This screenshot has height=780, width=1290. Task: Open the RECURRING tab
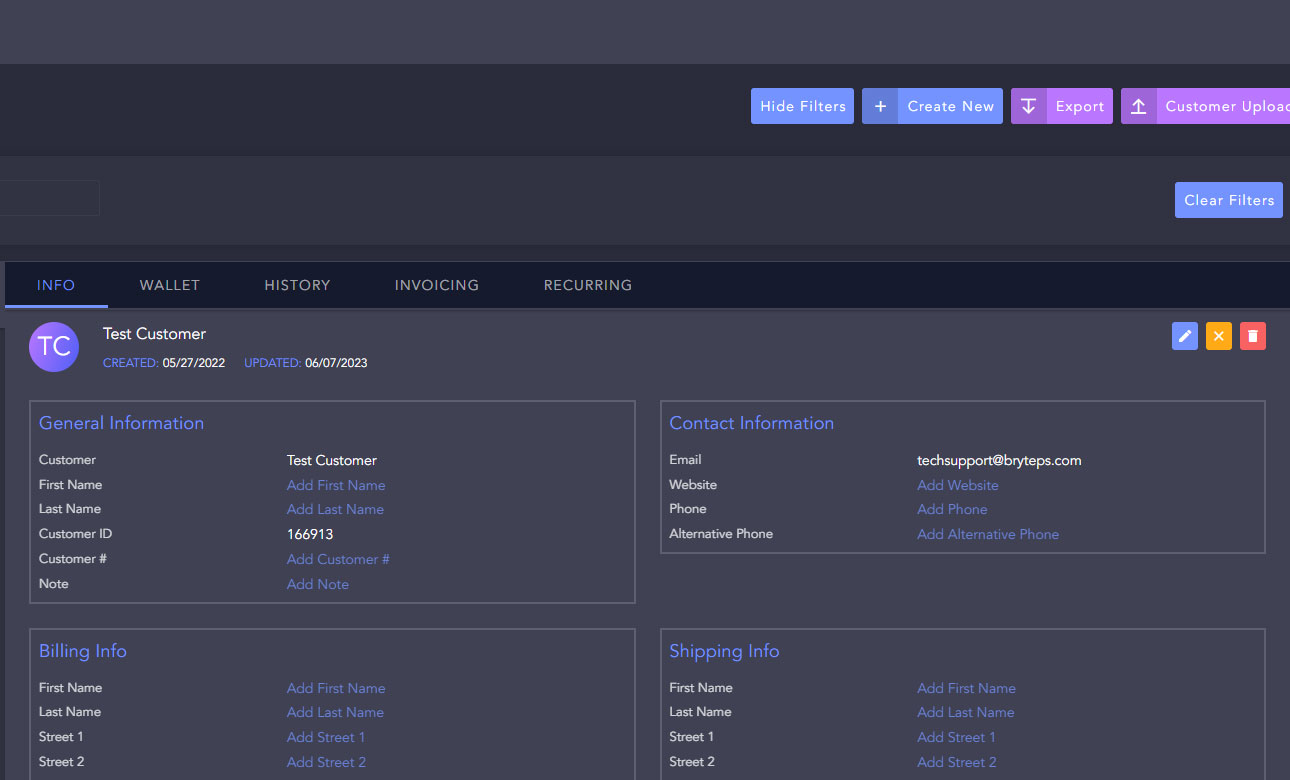[588, 285]
